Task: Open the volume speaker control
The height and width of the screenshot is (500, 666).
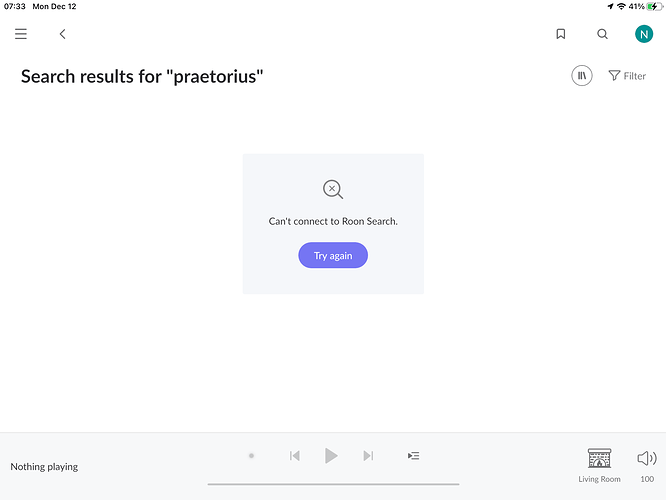Action: (647, 458)
